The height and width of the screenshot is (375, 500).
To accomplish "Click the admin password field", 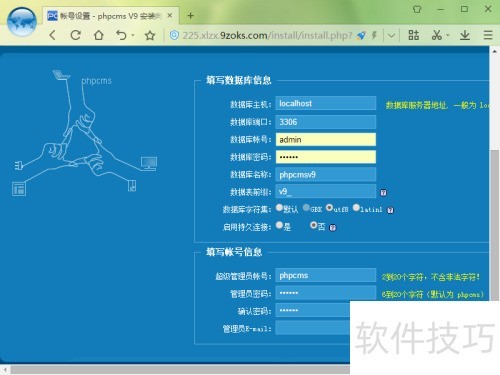I will [x=326, y=293].
